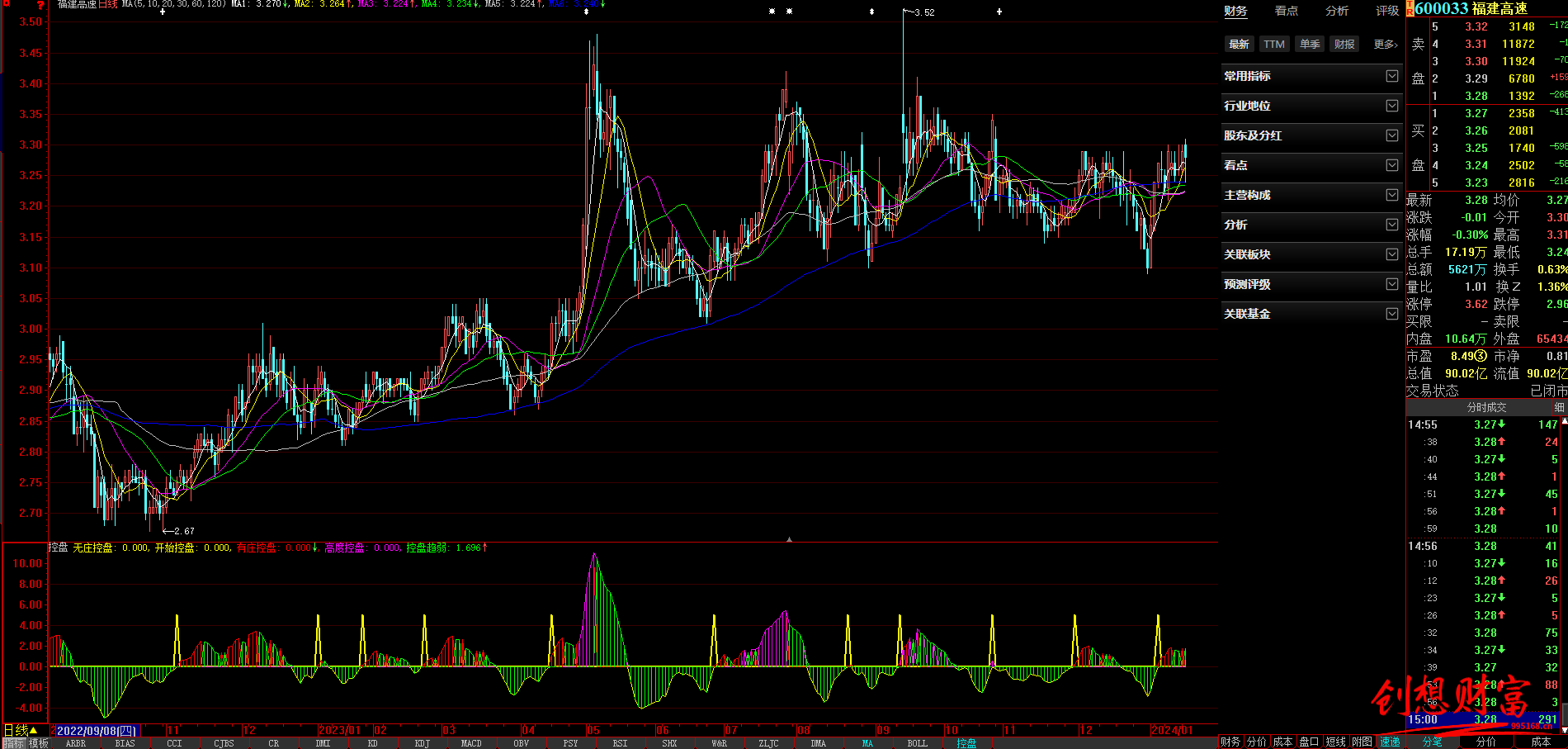Select the 控盘 indicator tab

pos(966,743)
